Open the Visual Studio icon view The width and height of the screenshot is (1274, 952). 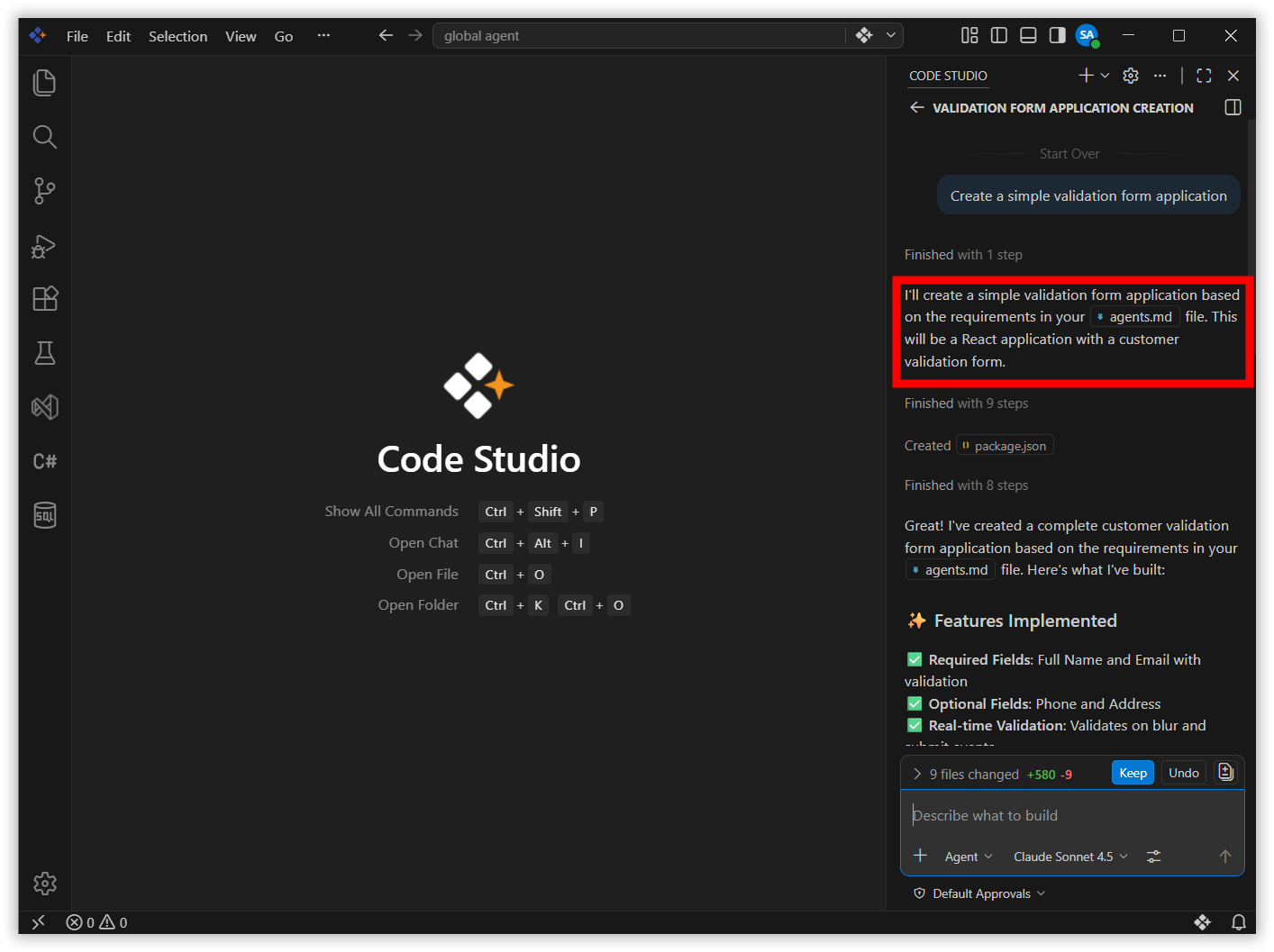tap(44, 407)
